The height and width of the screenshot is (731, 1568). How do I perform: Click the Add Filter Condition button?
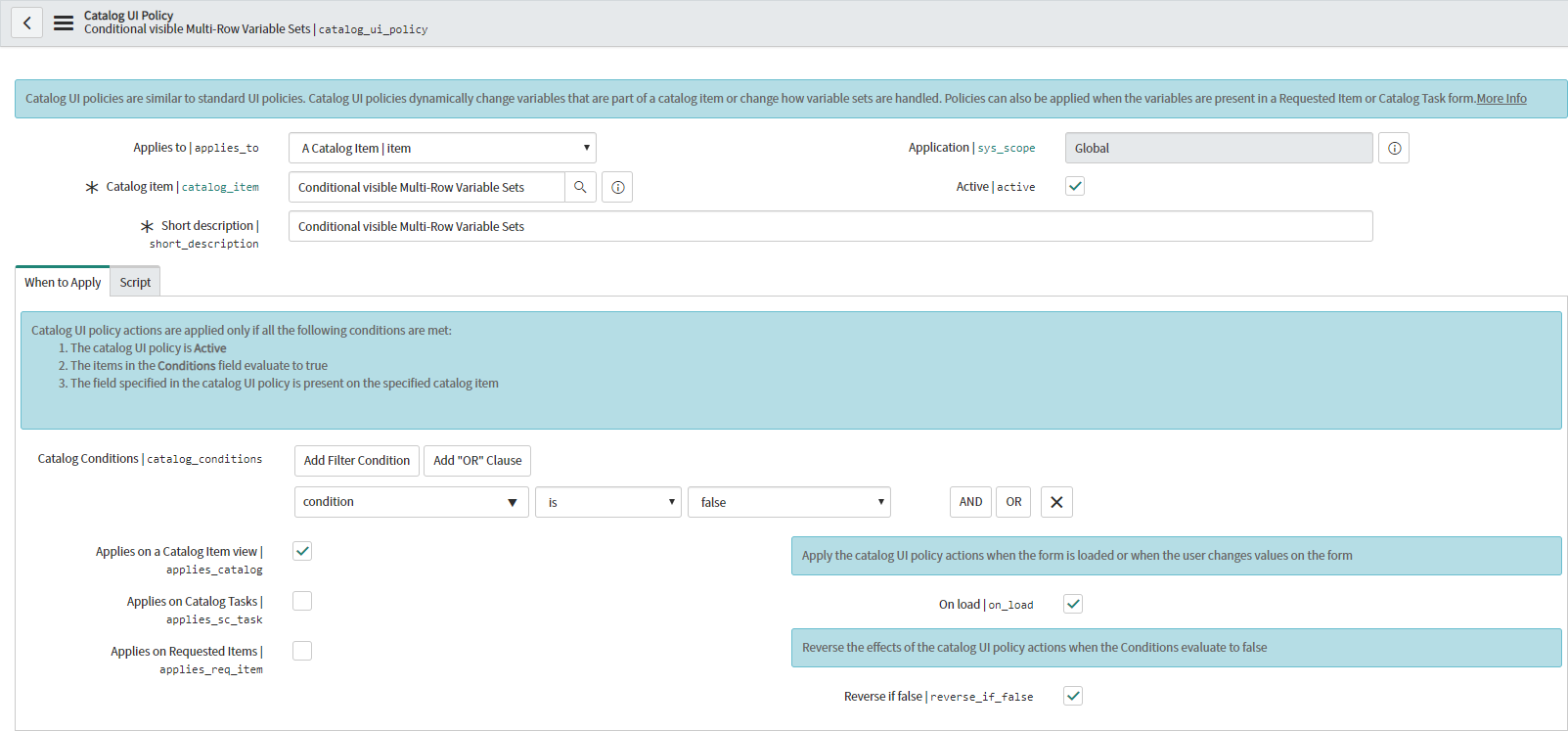[357, 461]
